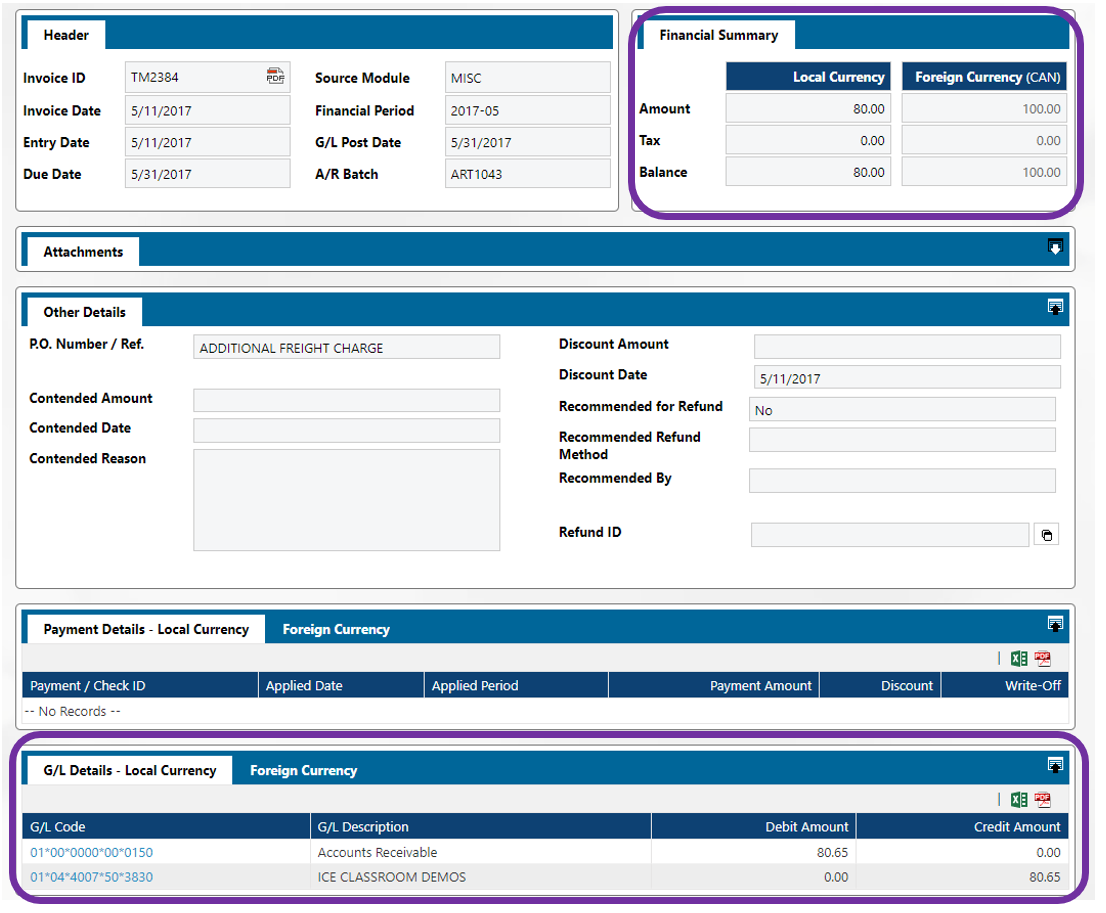Screen dimensions: 1106x913
Task: Open G/L code 01*00*0000*00*0150 link
Action: click(x=92, y=853)
